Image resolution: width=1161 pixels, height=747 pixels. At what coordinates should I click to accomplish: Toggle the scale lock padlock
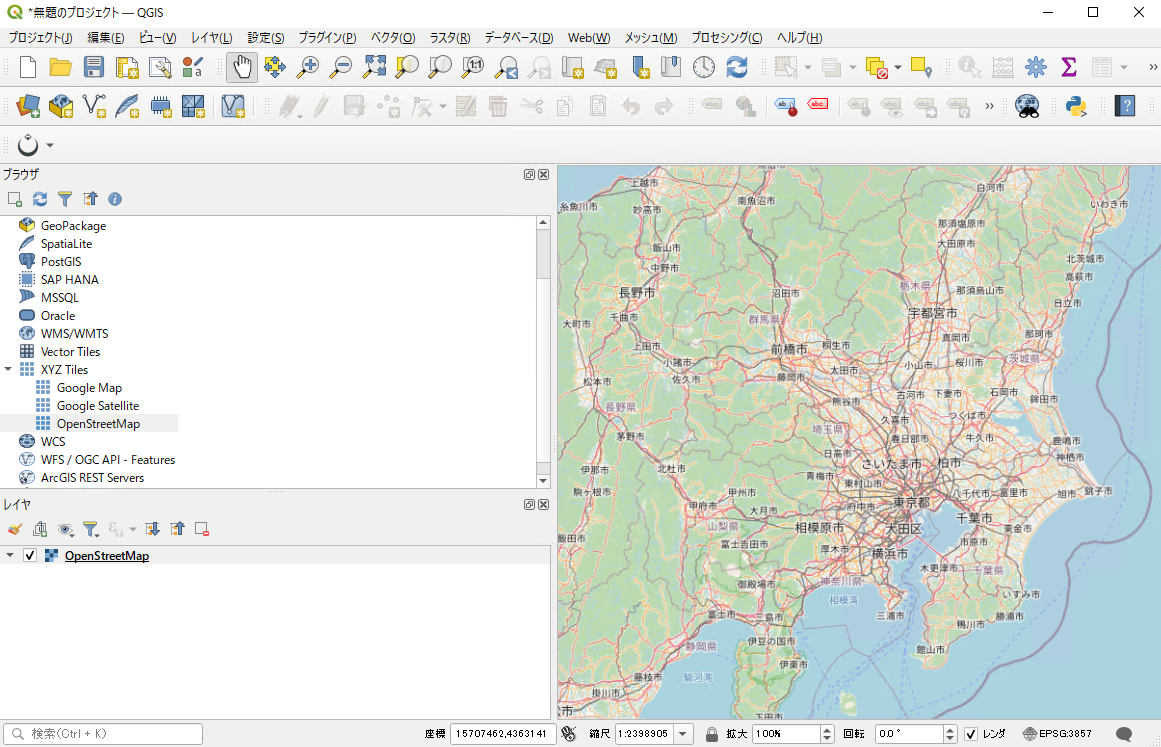(x=712, y=734)
